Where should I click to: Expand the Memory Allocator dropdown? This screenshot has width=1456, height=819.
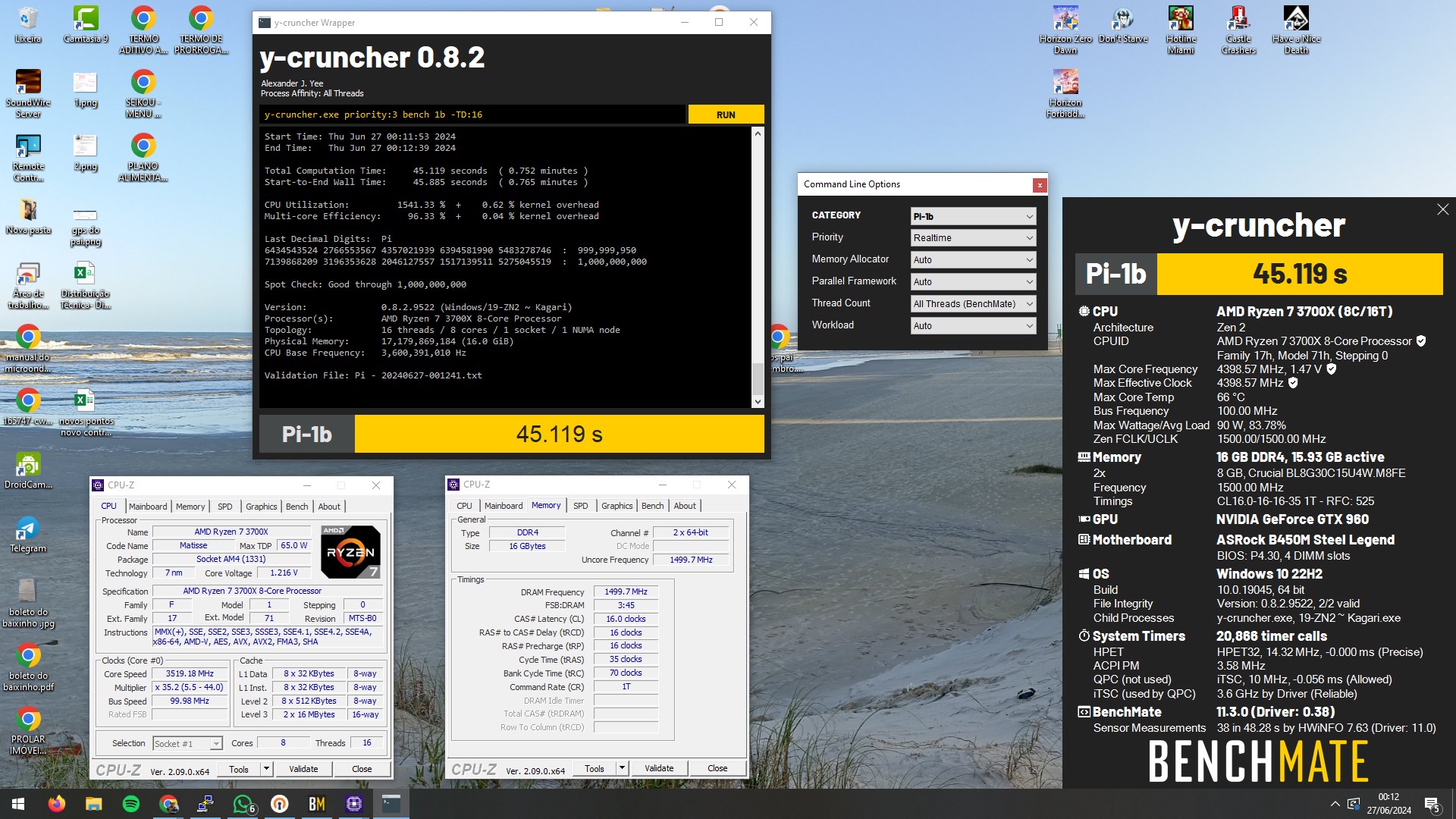click(x=973, y=259)
